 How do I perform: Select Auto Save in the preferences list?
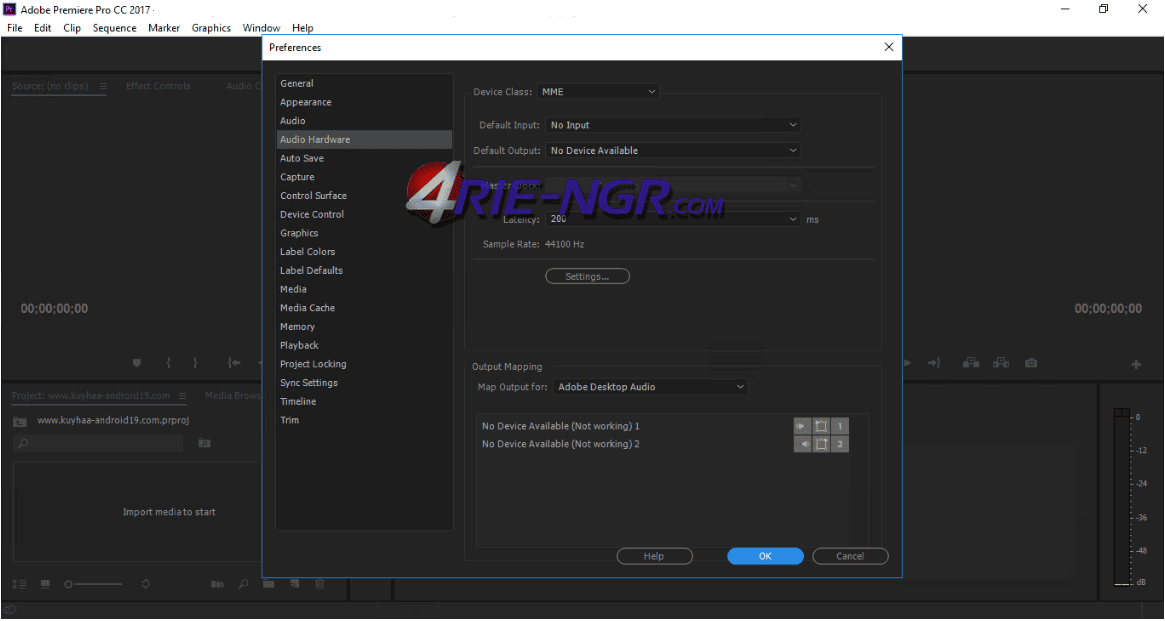(364, 158)
